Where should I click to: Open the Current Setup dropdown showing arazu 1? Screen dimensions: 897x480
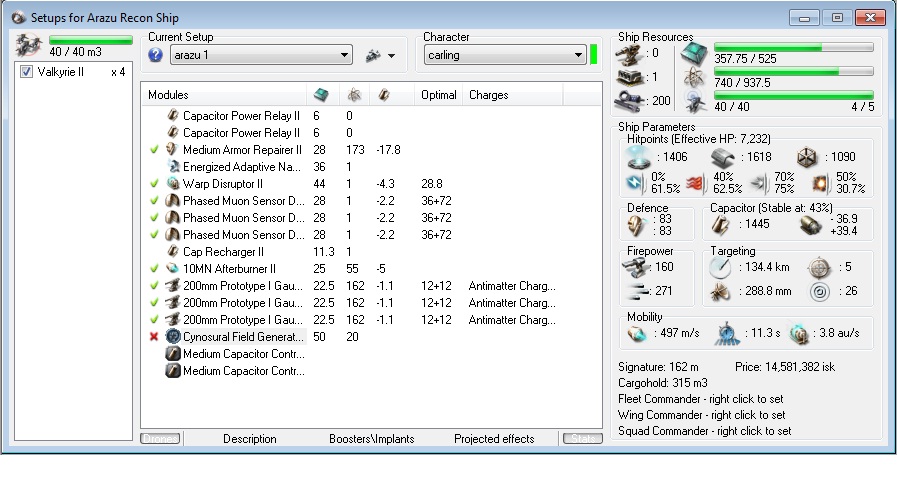pos(261,55)
